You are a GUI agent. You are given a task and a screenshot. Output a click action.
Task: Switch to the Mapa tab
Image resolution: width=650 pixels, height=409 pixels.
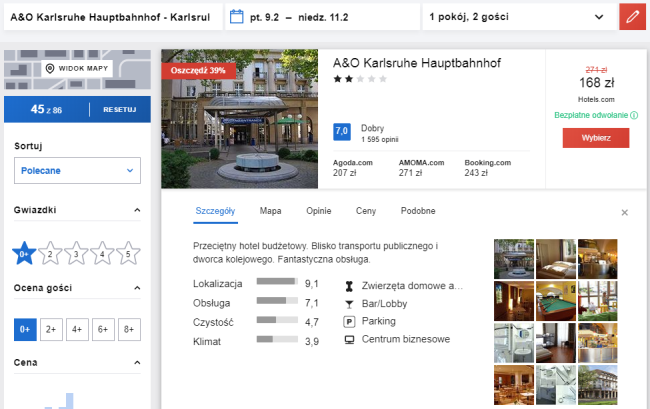coord(270,211)
